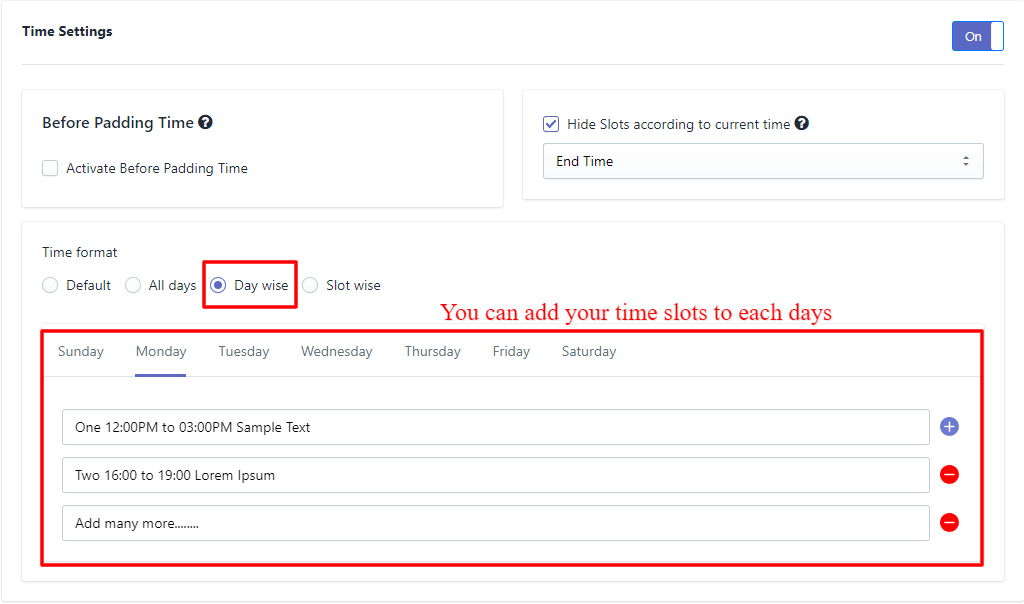1024x604 pixels.
Task: Focus the 'Two 16:00 to 19:00' slot field
Action: tap(496, 475)
